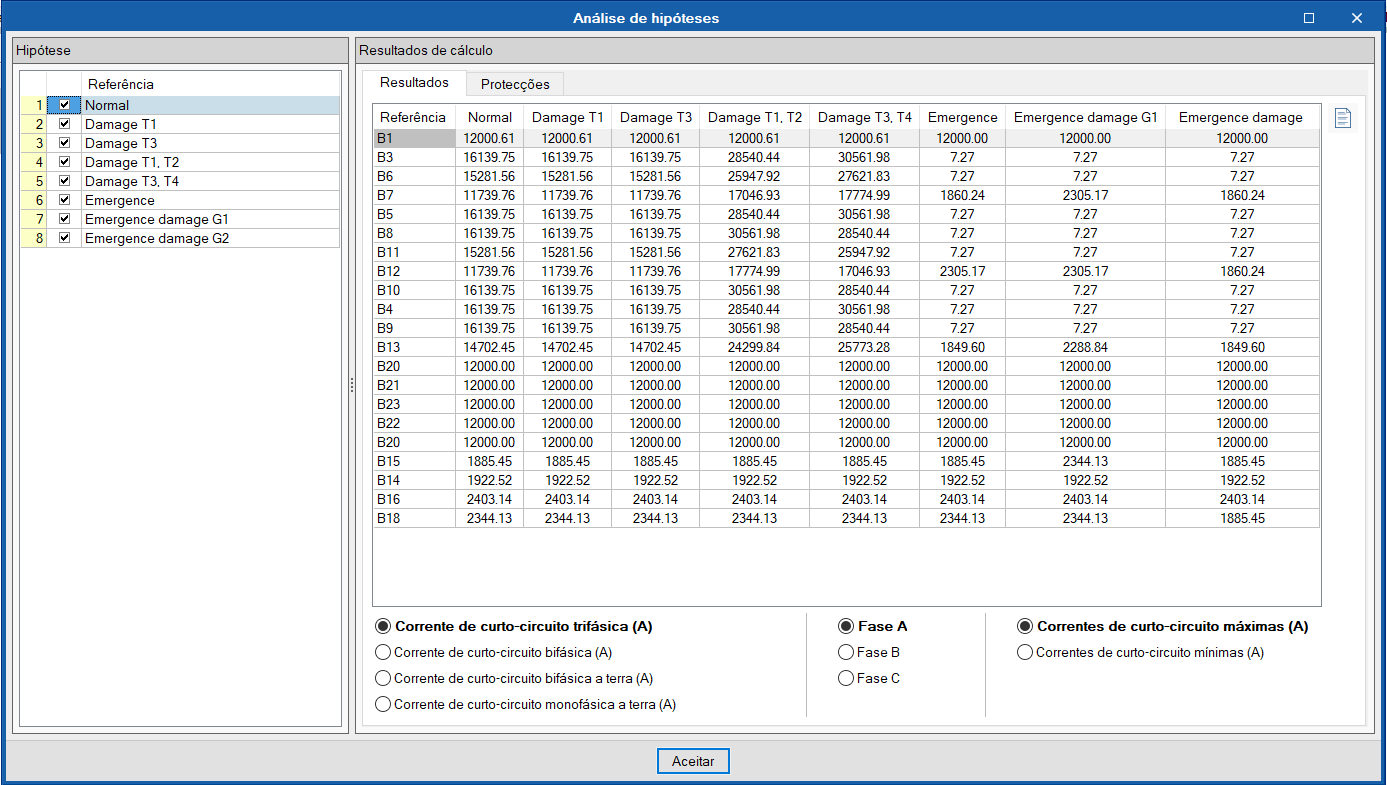
Task: Select row B1 in results table
Action: coord(846,138)
